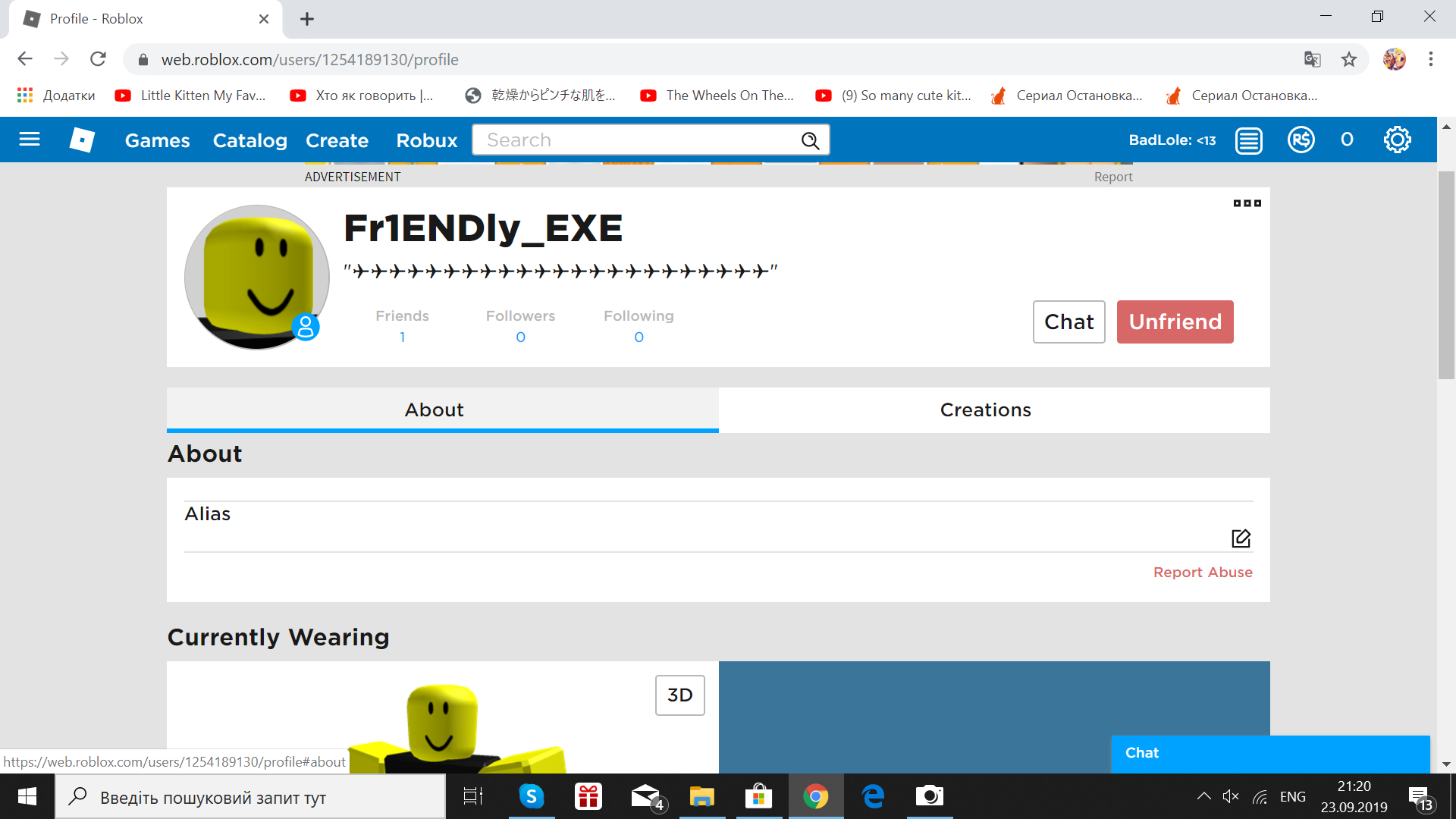Click the Following count expander
This screenshot has width=1456, height=819.
tap(639, 337)
